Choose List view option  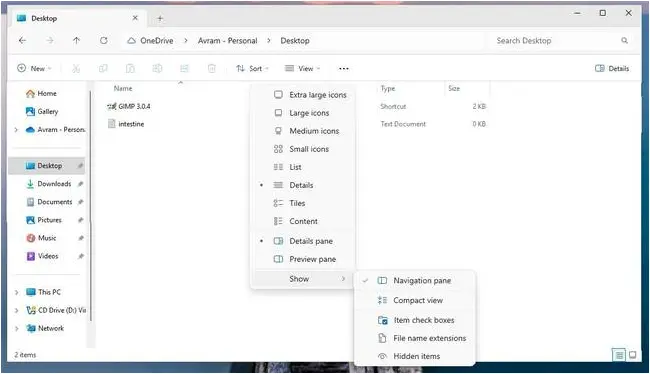click(303, 167)
